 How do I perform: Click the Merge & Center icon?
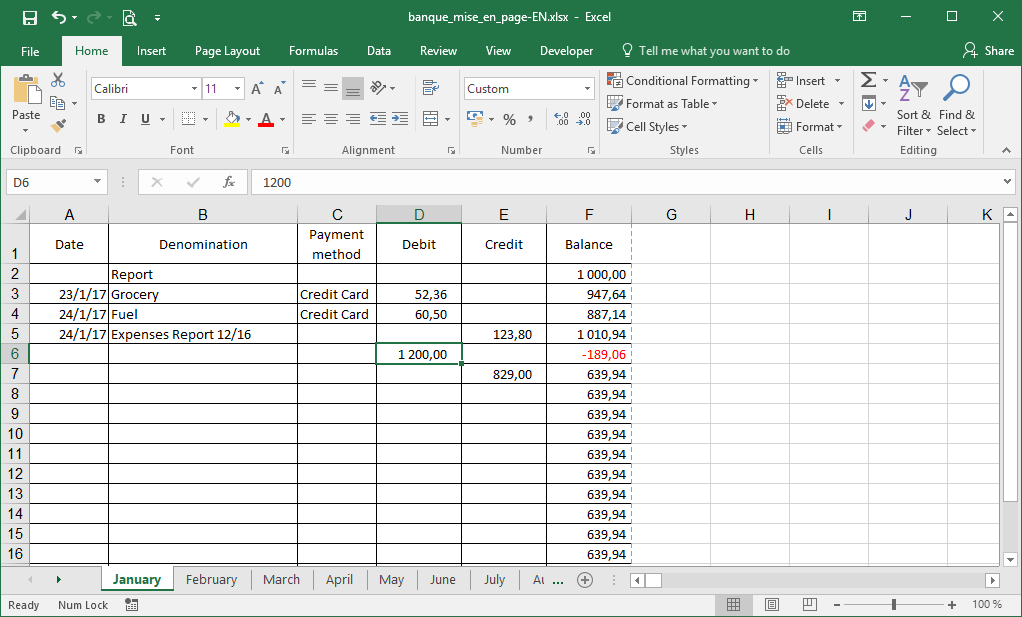click(431, 119)
